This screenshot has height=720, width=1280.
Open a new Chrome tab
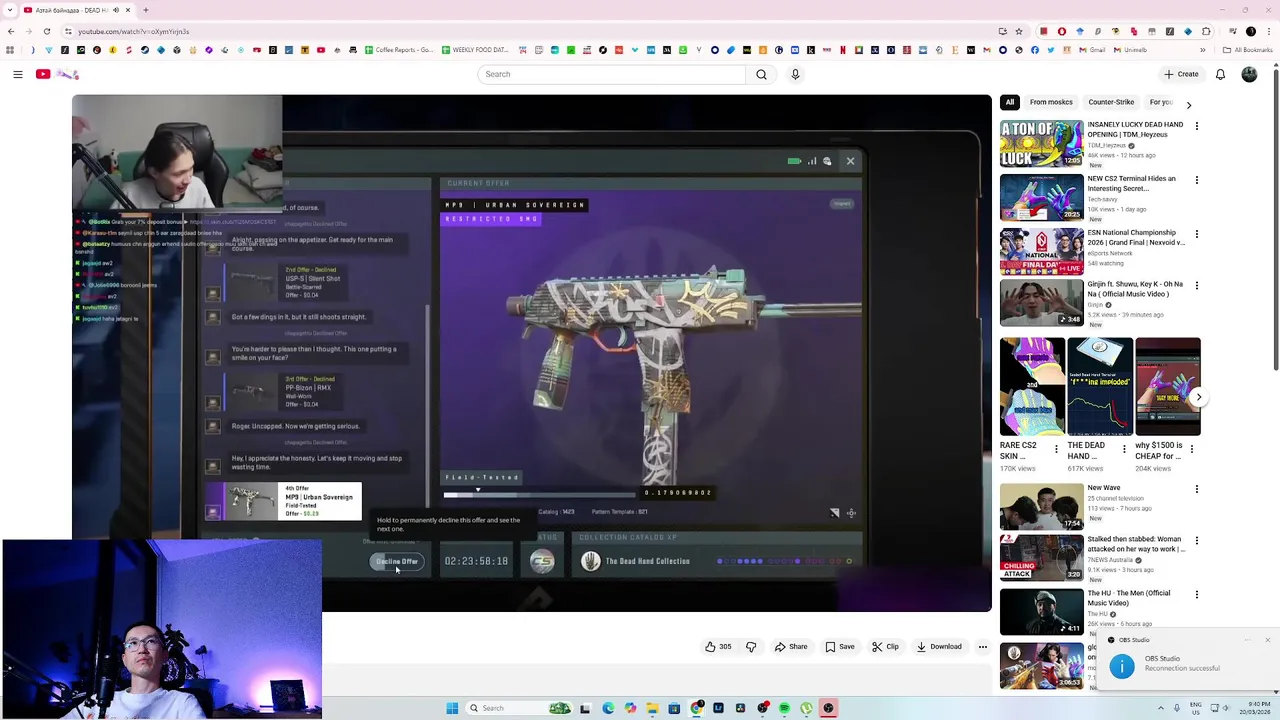[x=146, y=10]
